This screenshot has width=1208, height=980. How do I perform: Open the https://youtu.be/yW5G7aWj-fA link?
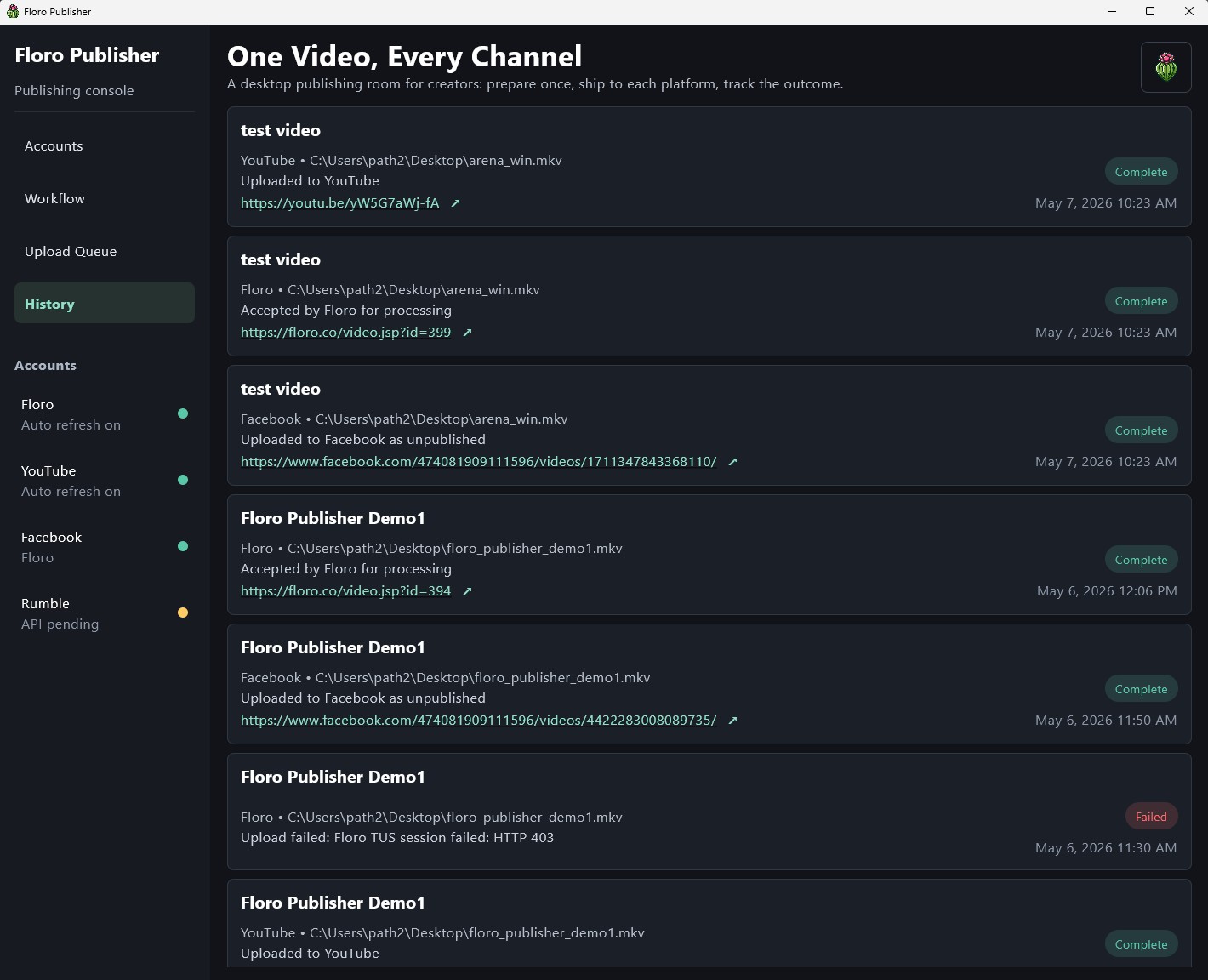pyautogui.click(x=340, y=203)
